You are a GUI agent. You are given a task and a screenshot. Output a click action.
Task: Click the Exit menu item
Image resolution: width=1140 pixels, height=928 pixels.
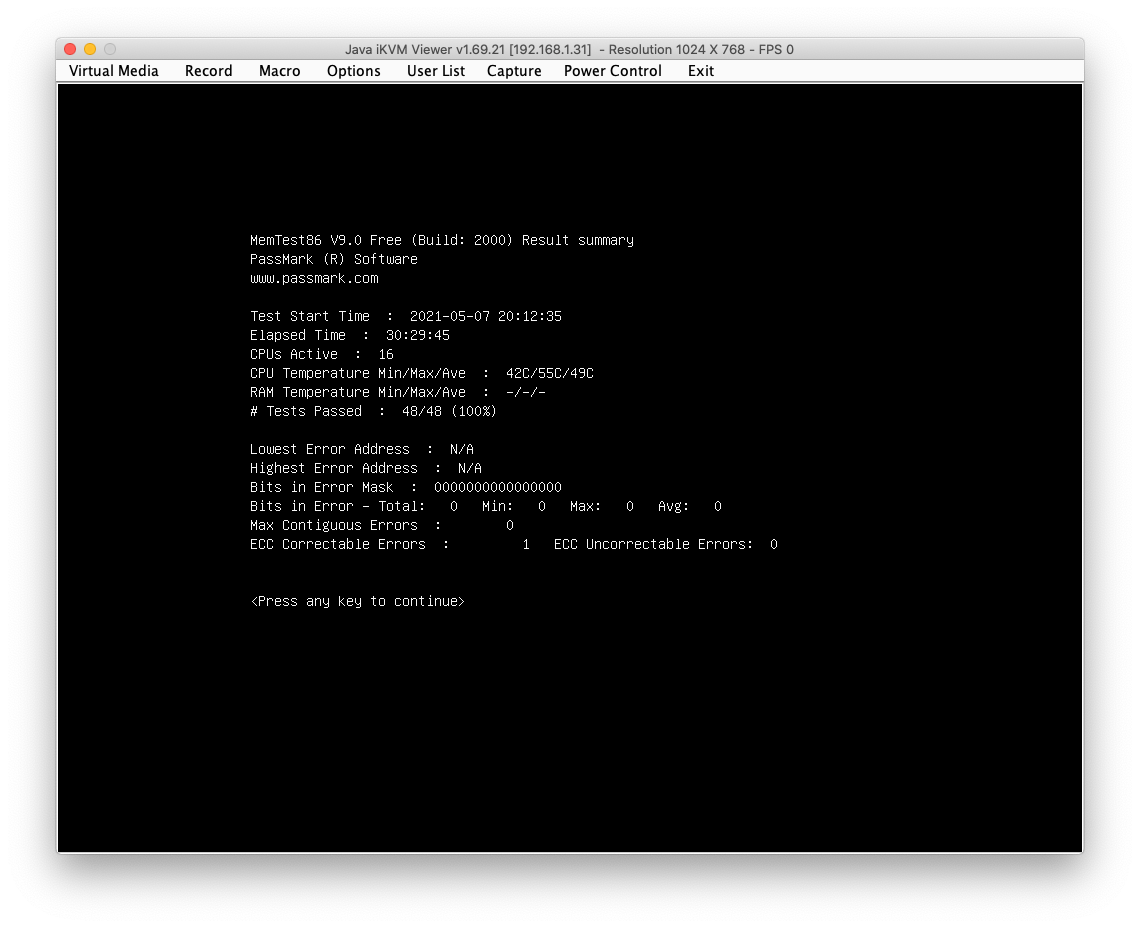pos(701,71)
